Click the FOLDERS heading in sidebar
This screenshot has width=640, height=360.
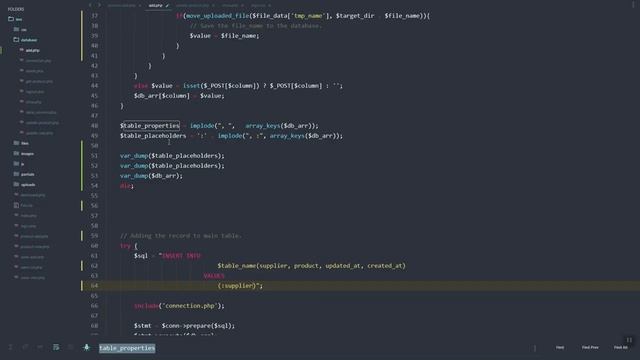[16, 9]
